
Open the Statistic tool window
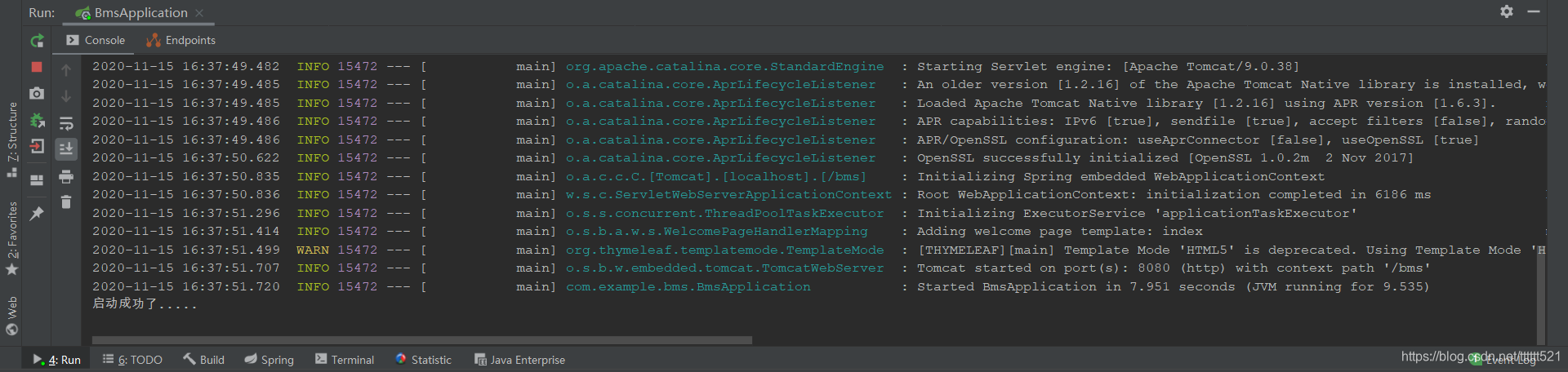(422, 360)
